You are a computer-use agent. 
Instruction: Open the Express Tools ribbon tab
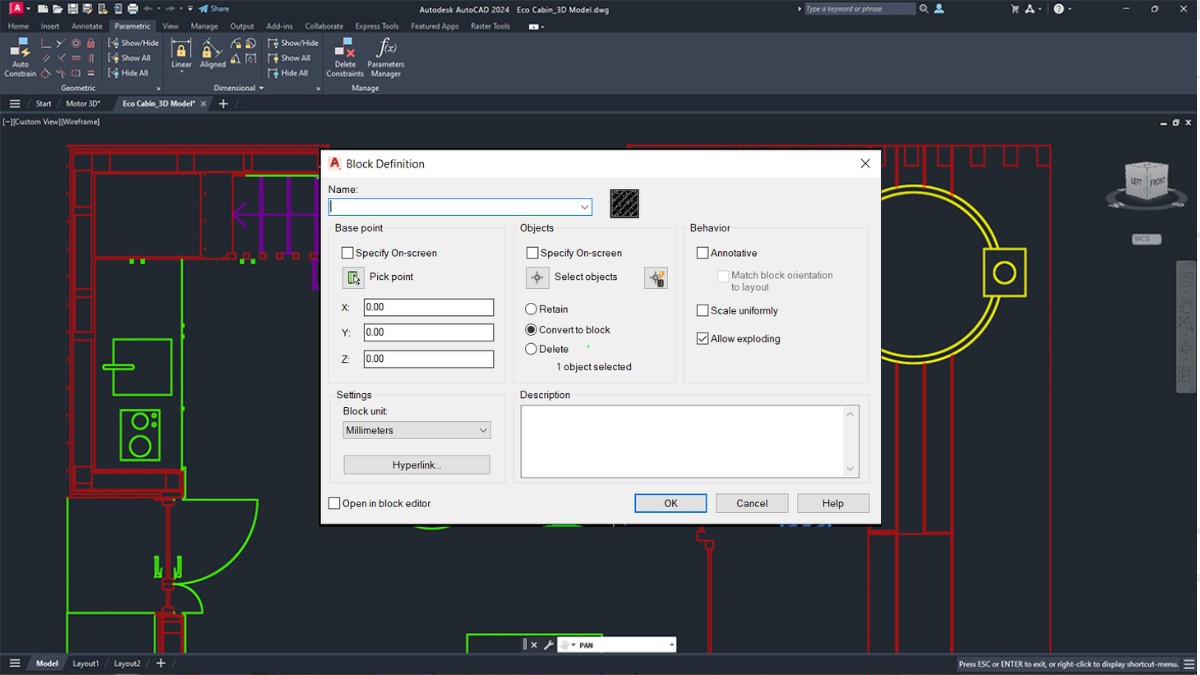[x=377, y=26]
